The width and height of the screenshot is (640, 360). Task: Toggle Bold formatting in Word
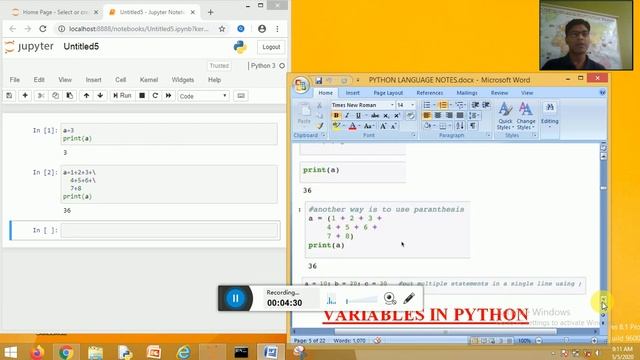(336, 116)
